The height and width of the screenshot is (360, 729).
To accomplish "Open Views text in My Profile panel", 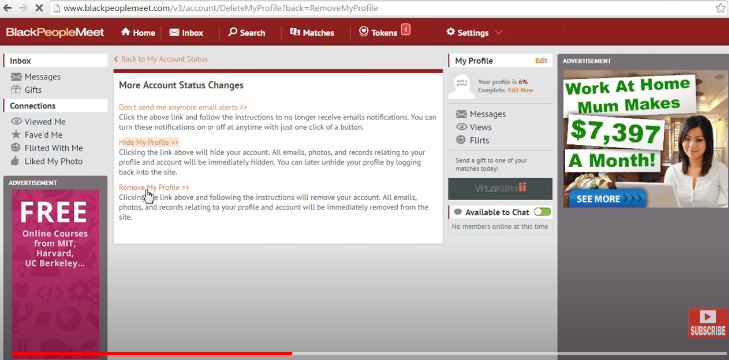I will [480, 127].
